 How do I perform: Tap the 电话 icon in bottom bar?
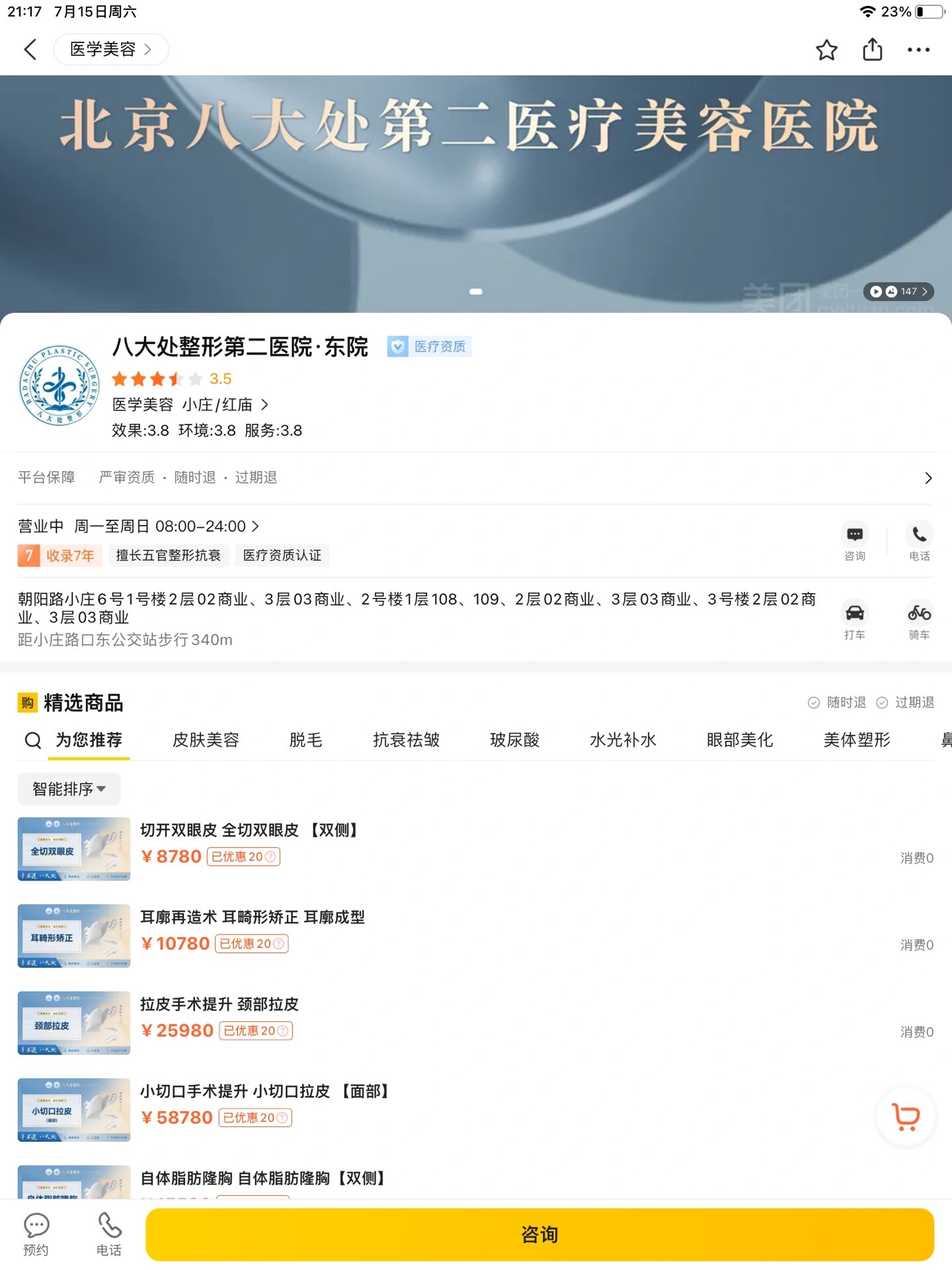point(109,1234)
